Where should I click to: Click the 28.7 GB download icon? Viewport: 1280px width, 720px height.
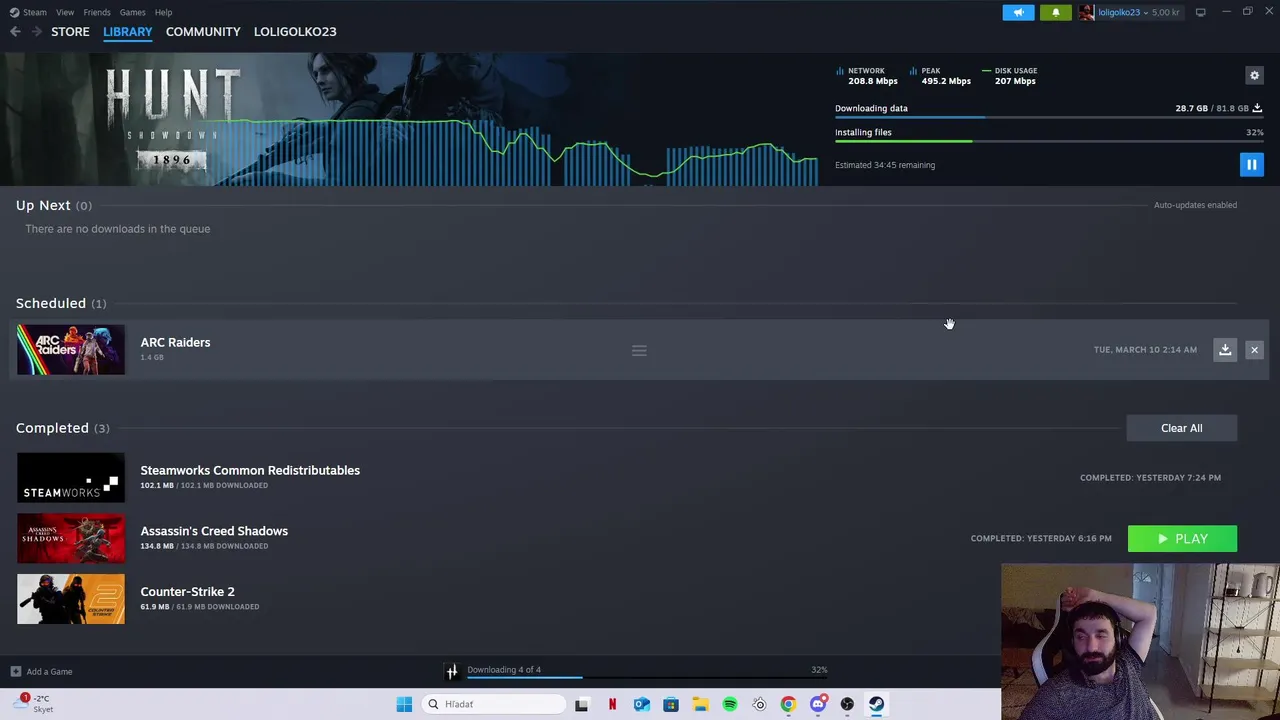pyautogui.click(x=1257, y=108)
